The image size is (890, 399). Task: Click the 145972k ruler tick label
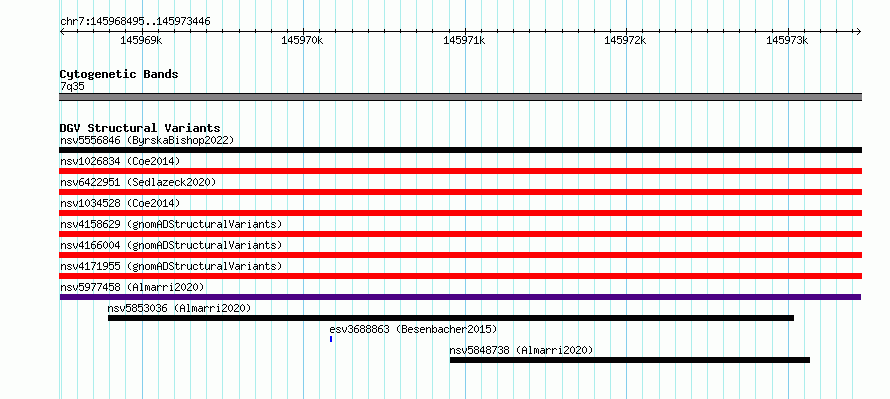625,40
